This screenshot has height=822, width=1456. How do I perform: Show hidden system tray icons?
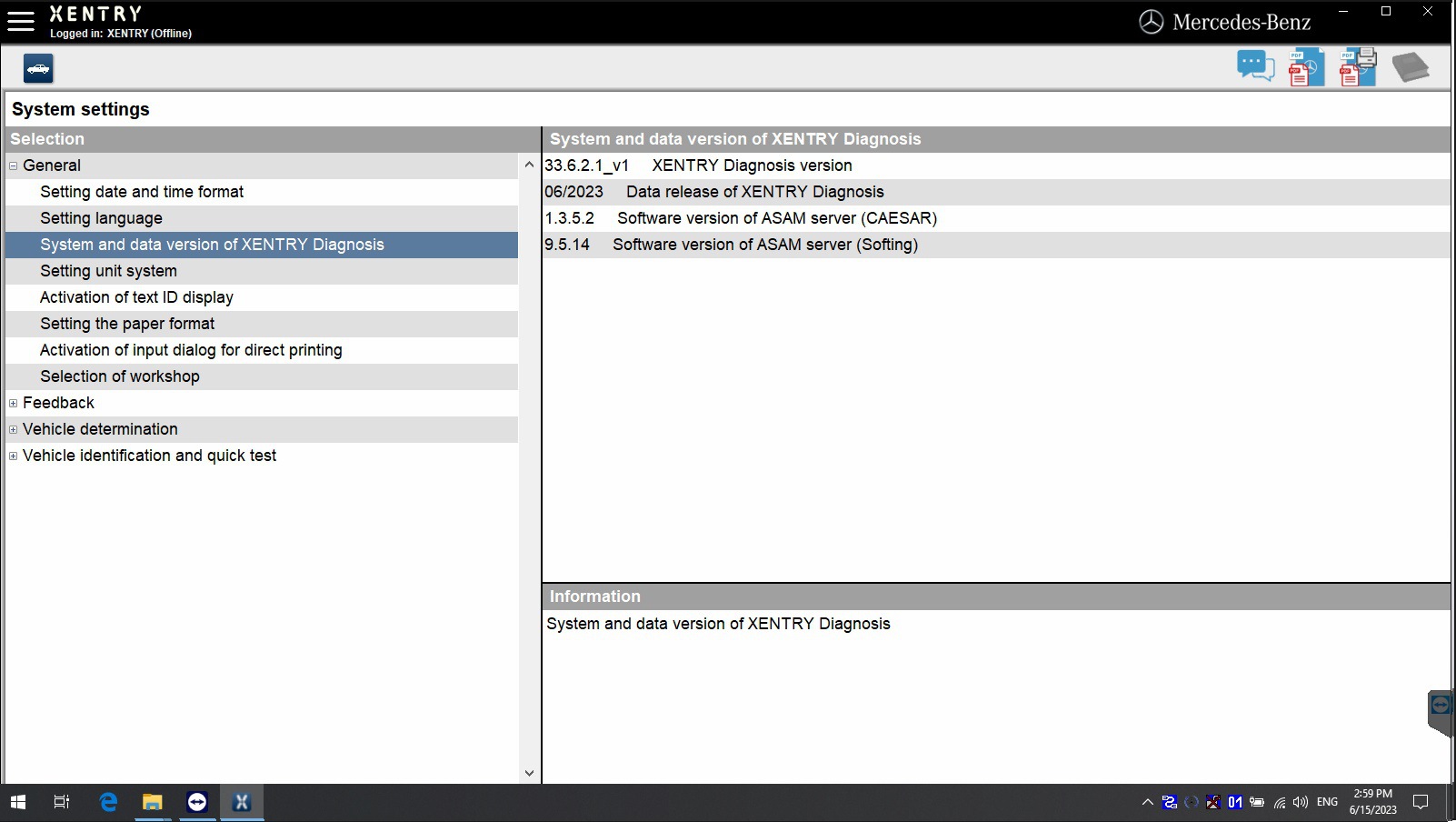(1148, 802)
